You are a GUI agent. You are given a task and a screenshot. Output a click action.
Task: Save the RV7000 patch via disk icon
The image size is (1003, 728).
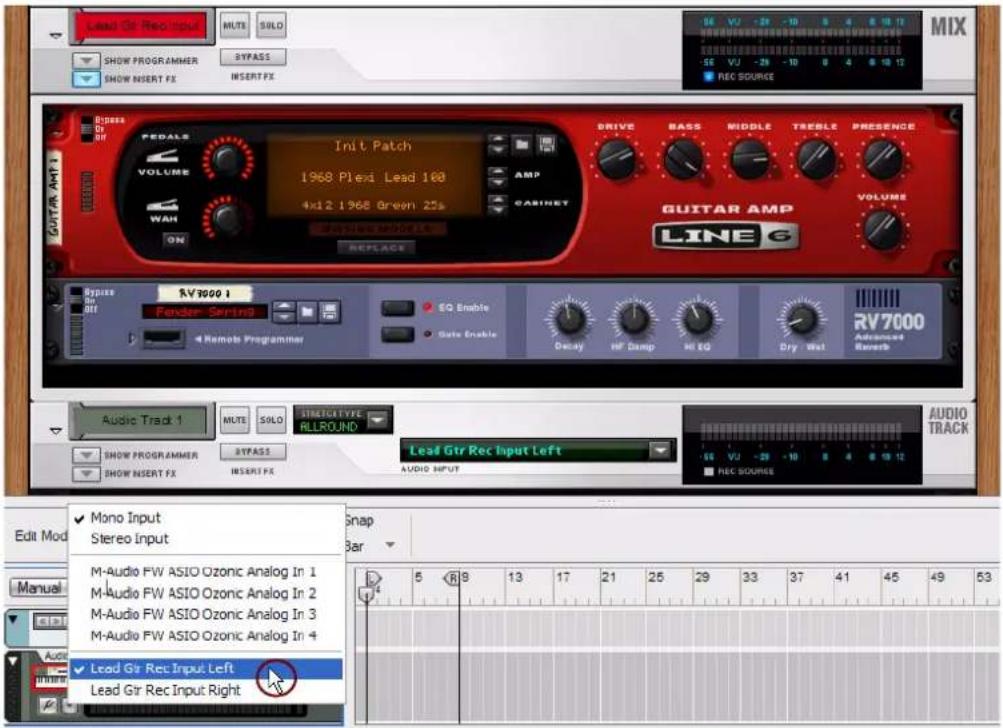(x=330, y=312)
